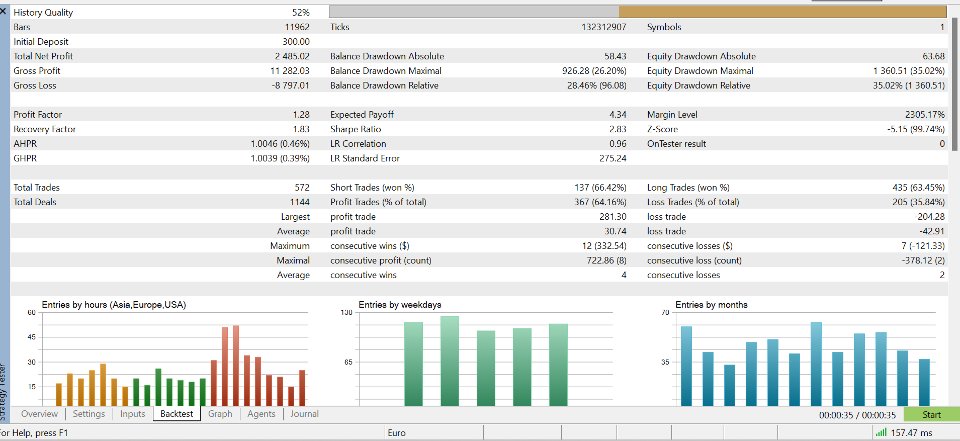The width and height of the screenshot is (960, 441).
Task: Click the Initial Deposit value 300.00
Action: [x=296, y=42]
